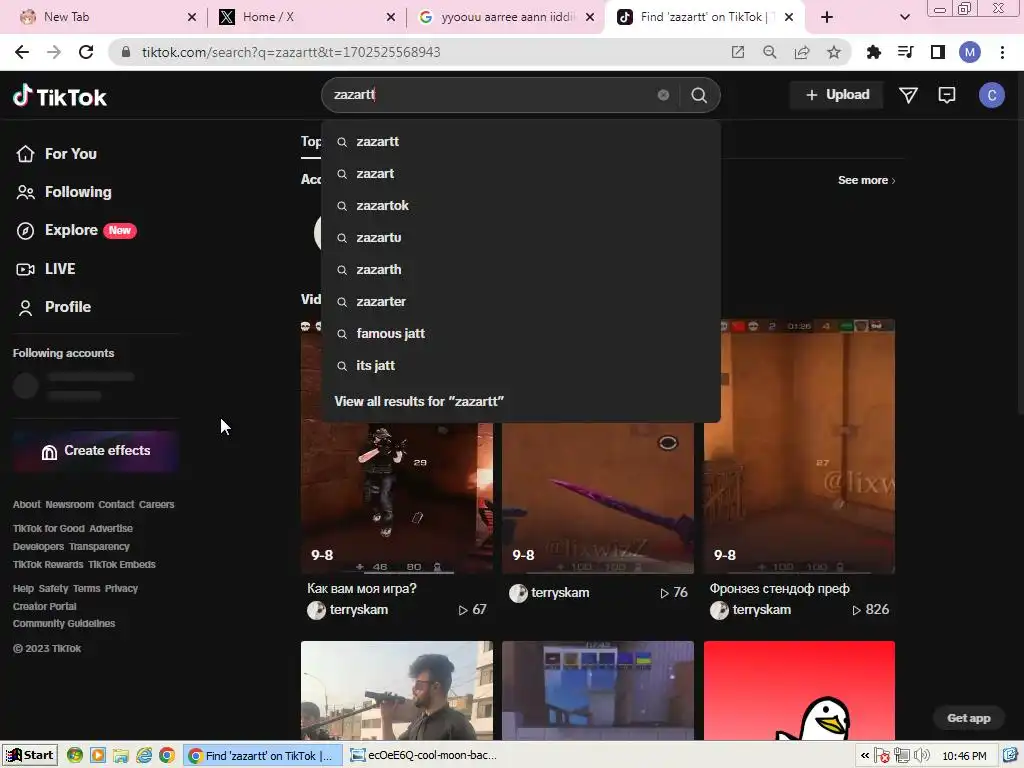
Task: Open the red duck video thumbnail
Action: (799, 690)
